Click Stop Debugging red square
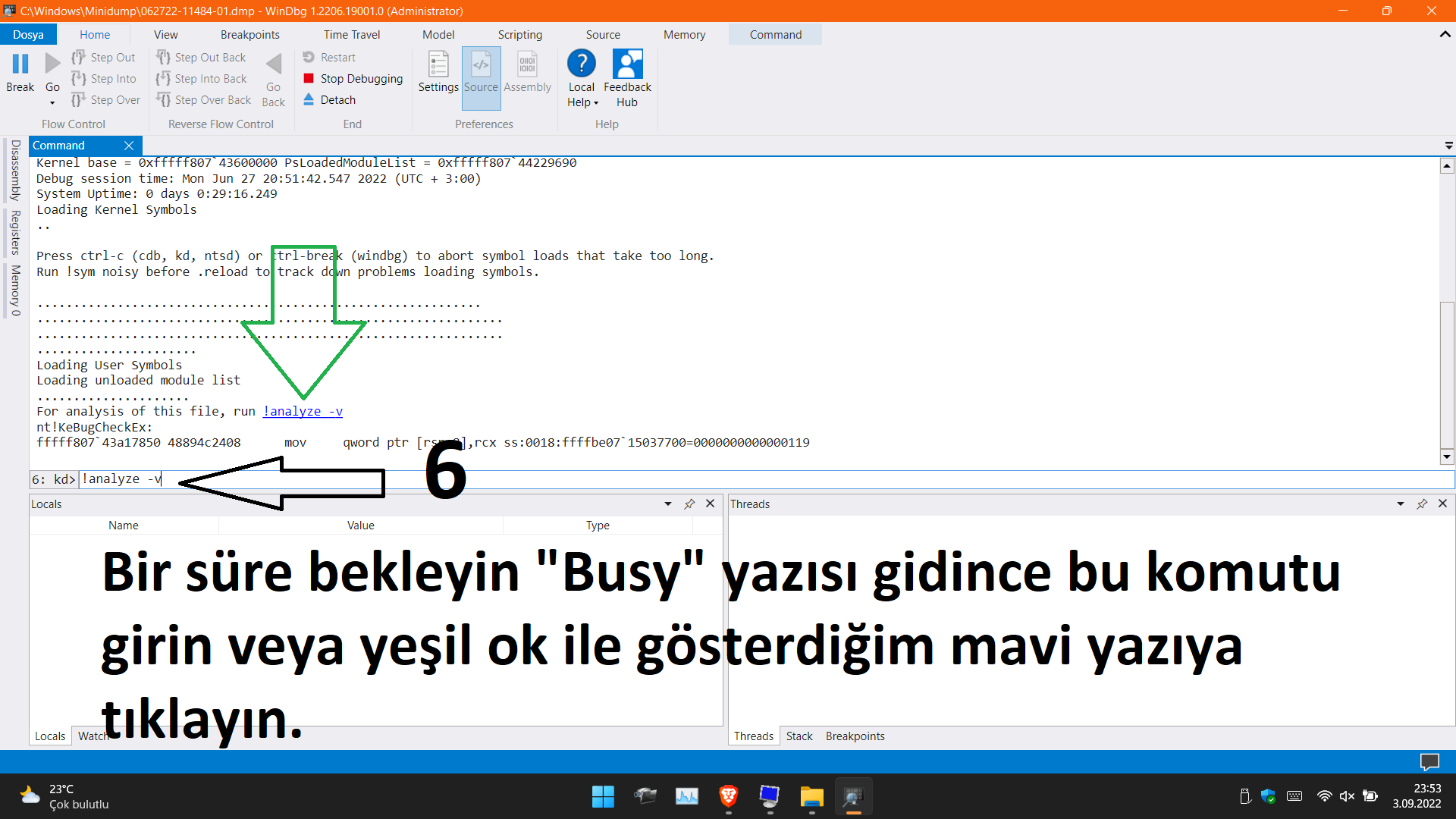Viewport: 1456px width, 819px height. tap(309, 79)
